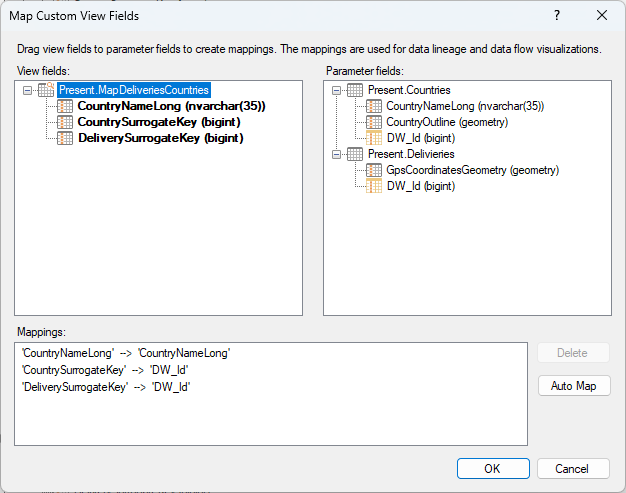Collapse the Present.Countries tree node
The width and height of the screenshot is (626, 493).
tap(337, 90)
